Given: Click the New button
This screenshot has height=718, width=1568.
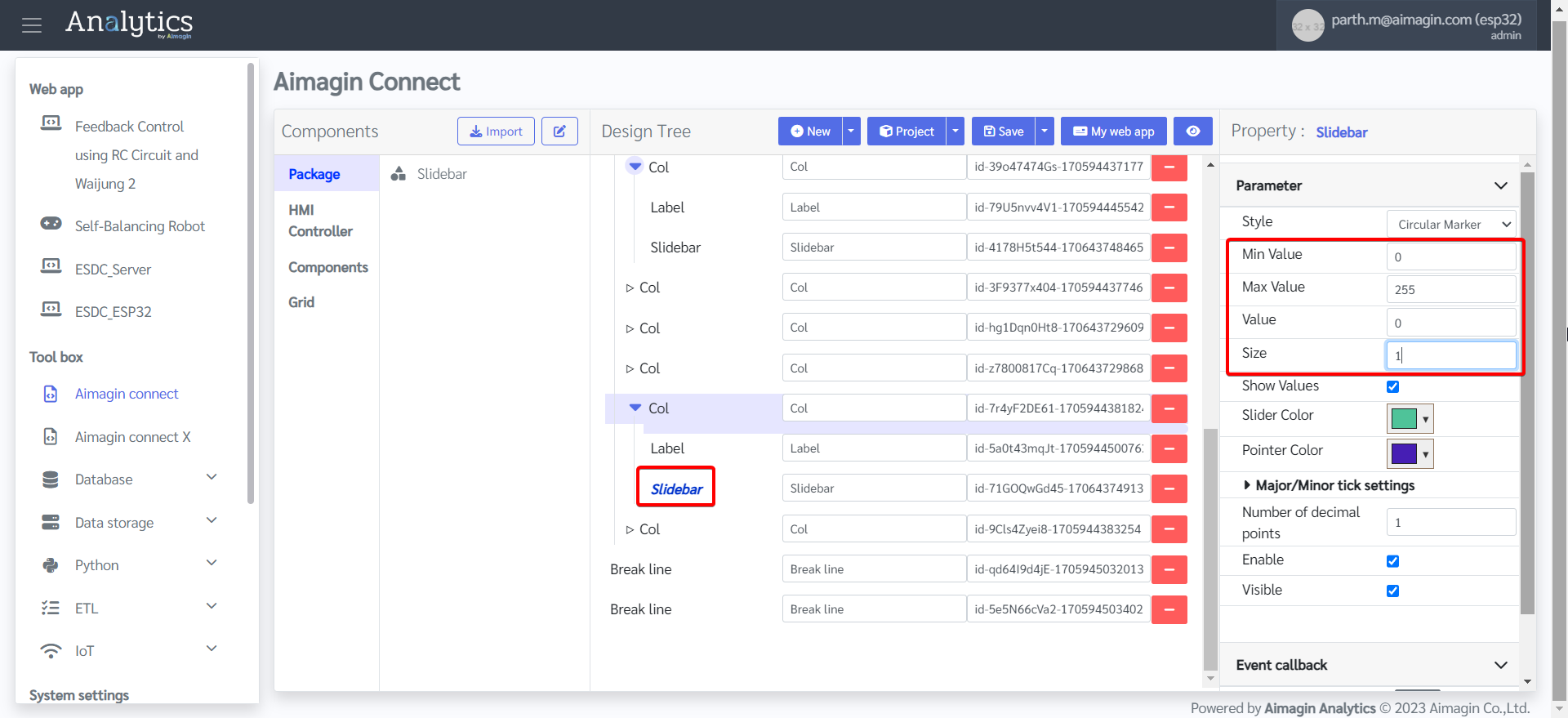Looking at the screenshot, I should 810,132.
